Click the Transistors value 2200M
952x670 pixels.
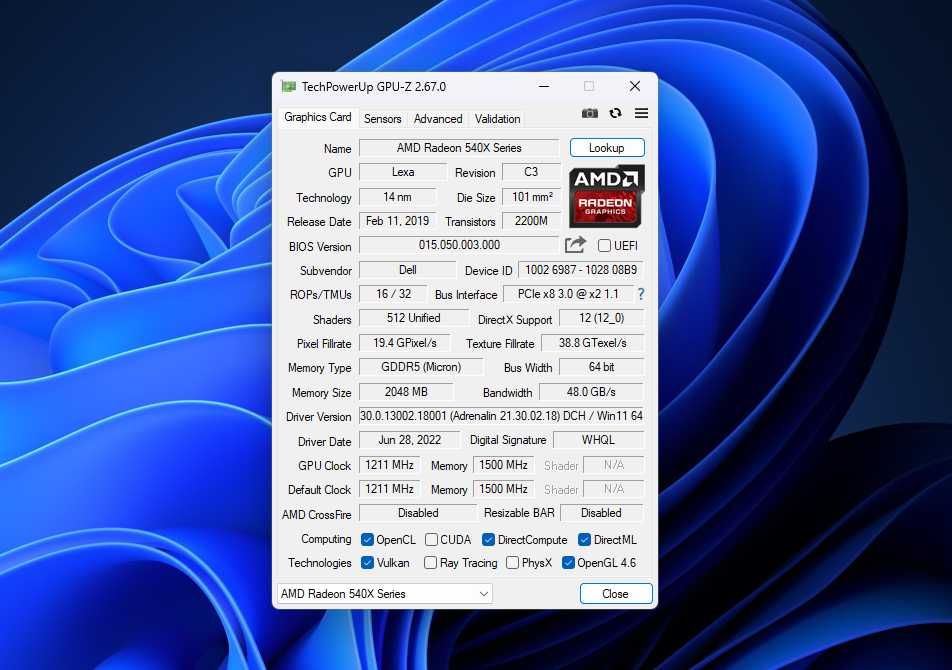531,221
